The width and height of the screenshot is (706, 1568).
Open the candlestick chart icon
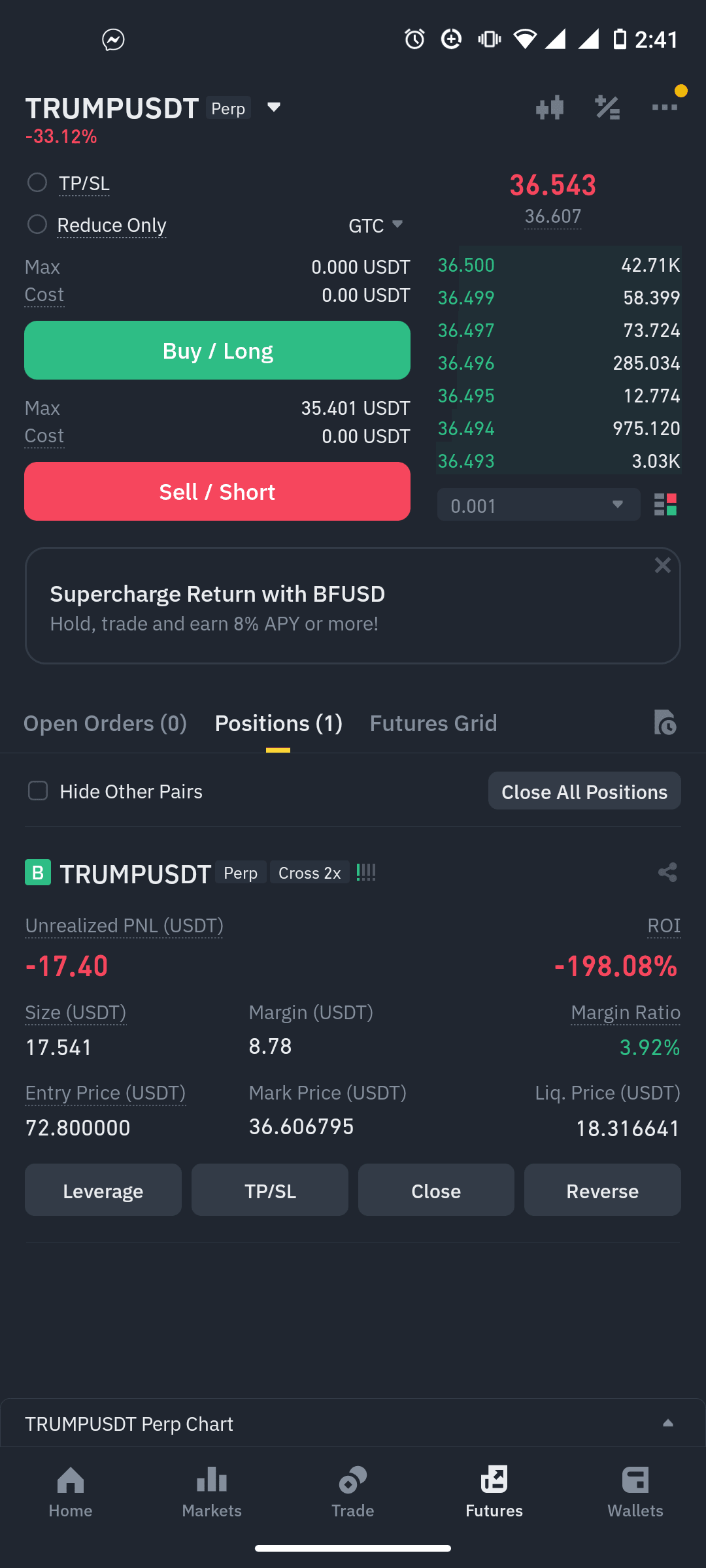[550, 108]
